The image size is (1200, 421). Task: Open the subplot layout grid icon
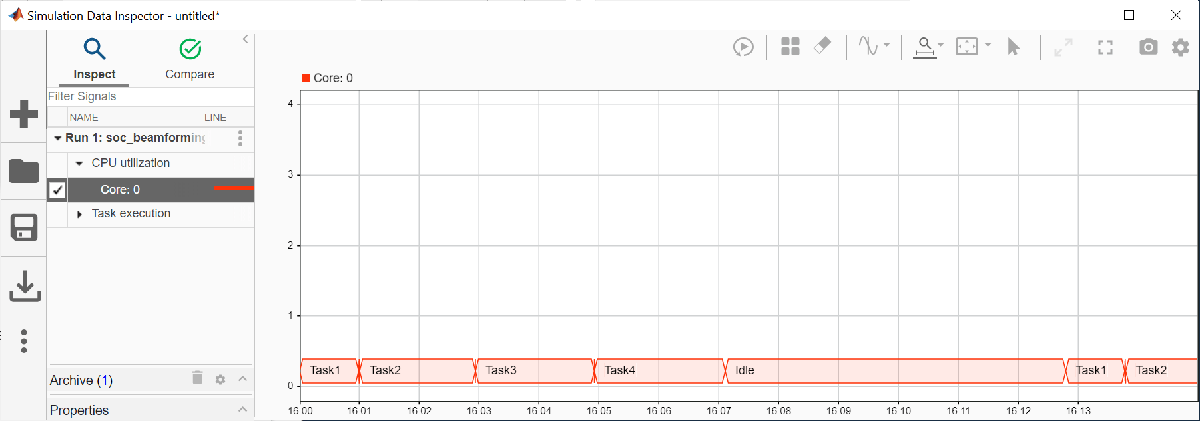coord(790,46)
